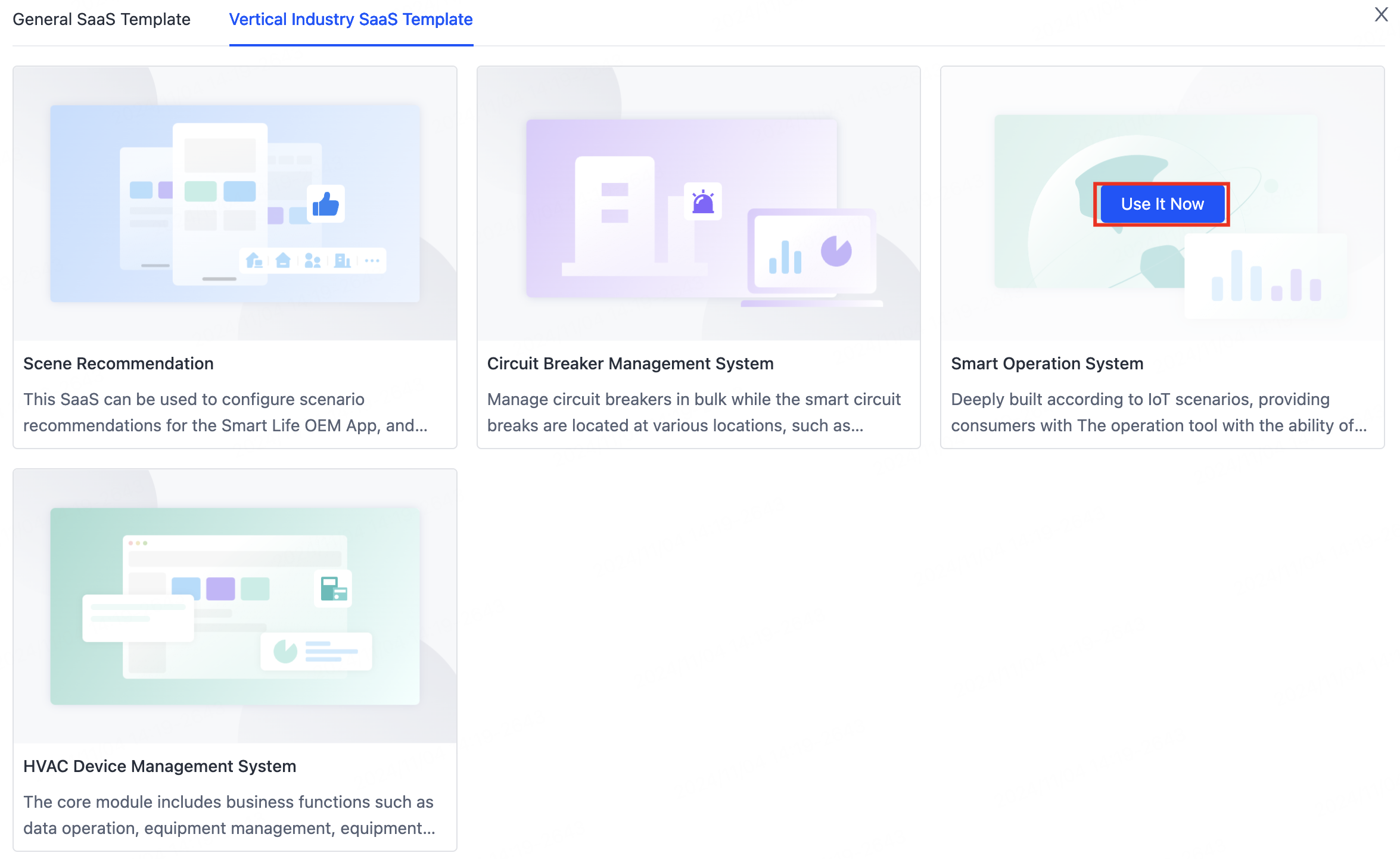The image size is (1400, 859).
Task: Open Scene Recommendation preview thumbnail
Action: [235, 204]
